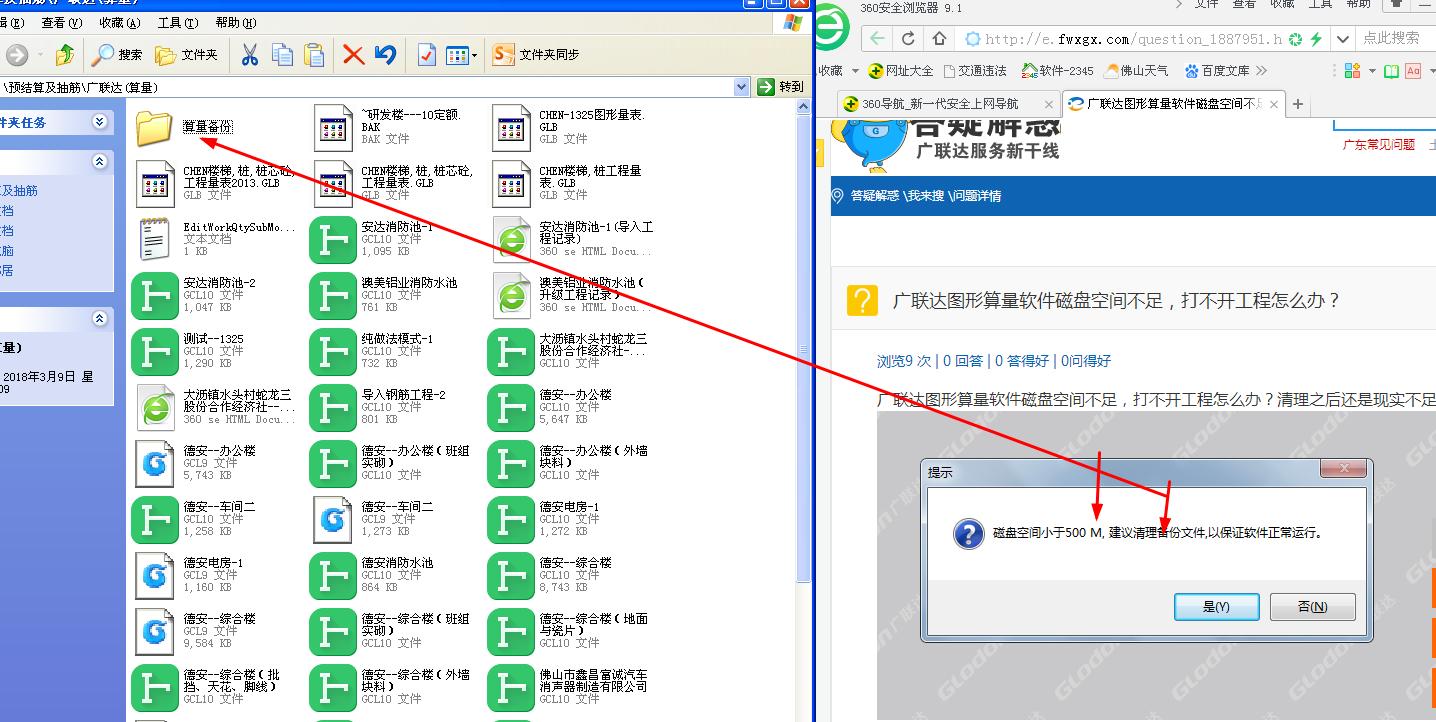The height and width of the screenshot is (722, 1436).
Task: Click the lightning speed-mode icon
Action: pos(1316,39)
